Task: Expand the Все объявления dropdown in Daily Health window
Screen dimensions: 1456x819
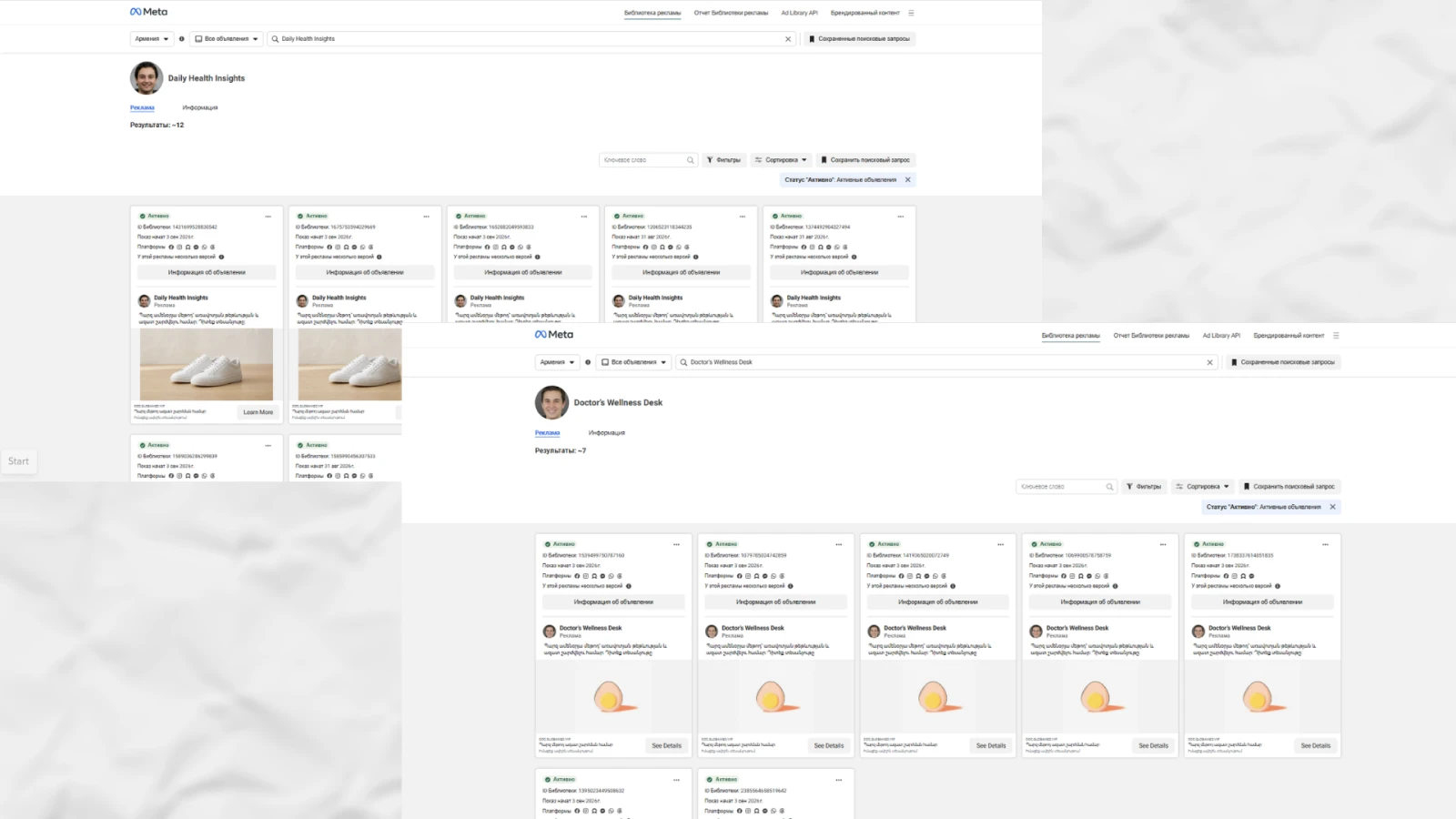Action: pos(227,39)
